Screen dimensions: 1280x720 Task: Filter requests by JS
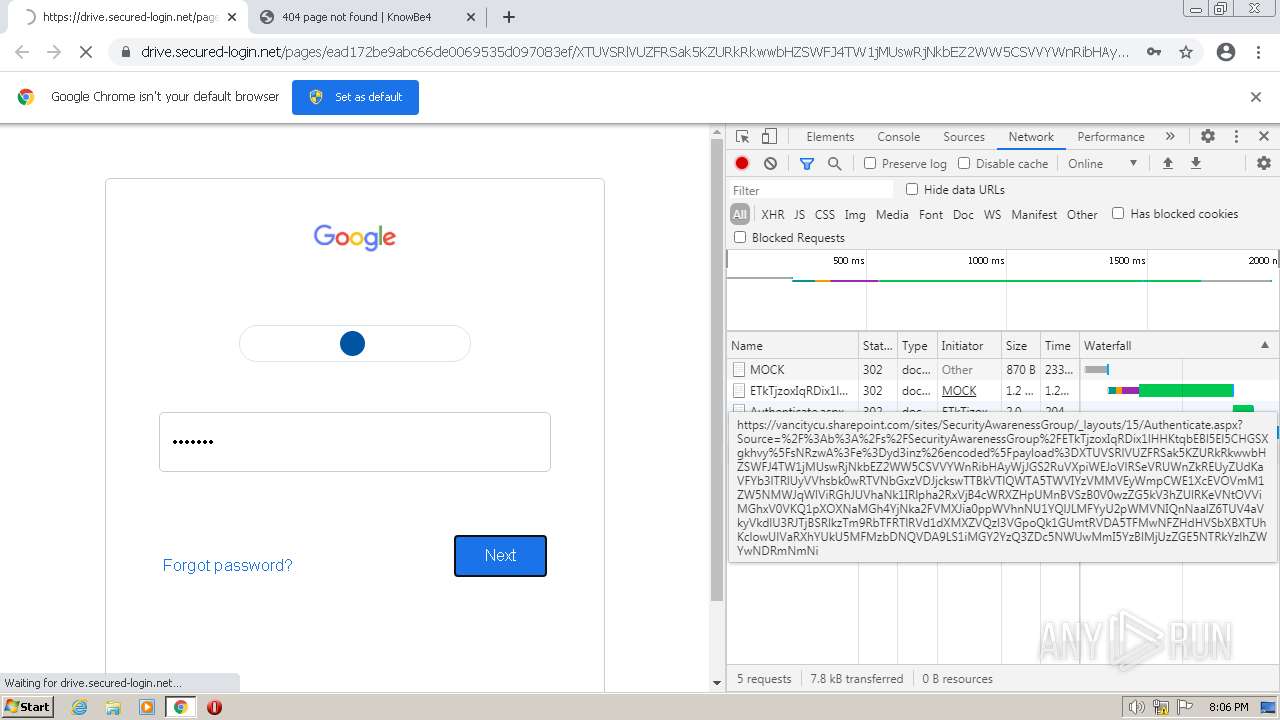click(x=799, y=214)
